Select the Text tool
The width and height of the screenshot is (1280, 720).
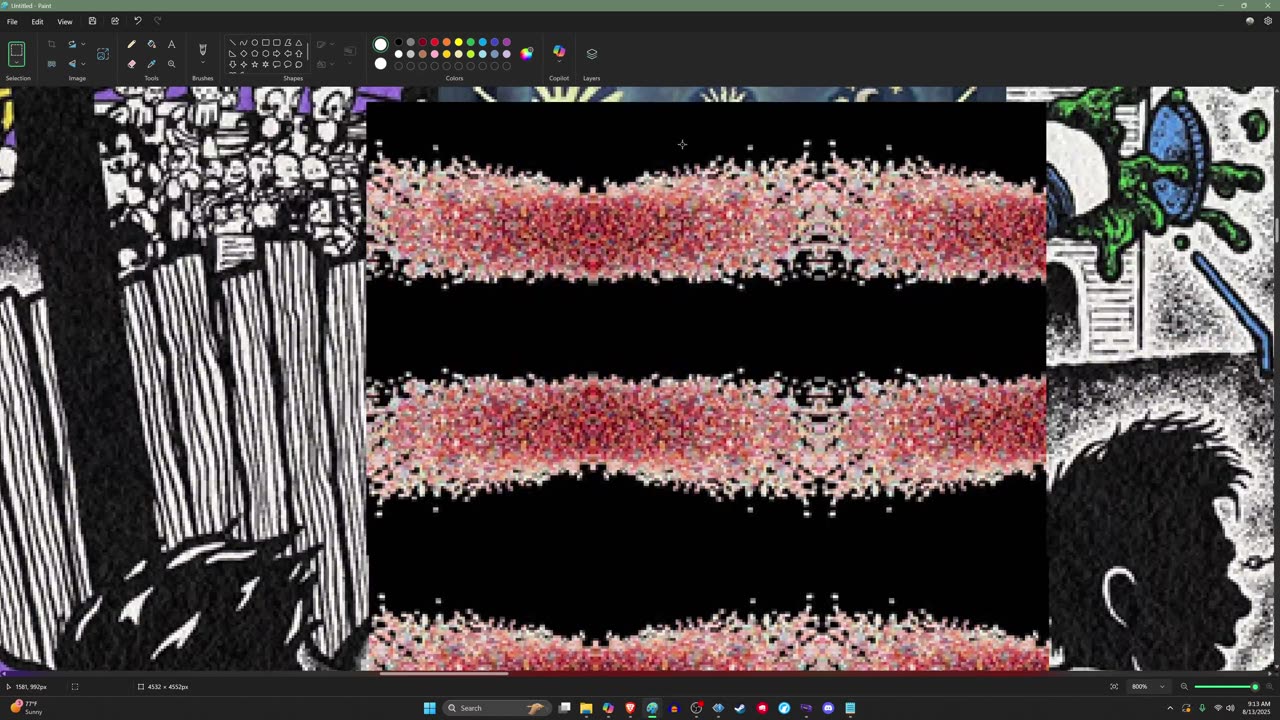pos(171,44)
